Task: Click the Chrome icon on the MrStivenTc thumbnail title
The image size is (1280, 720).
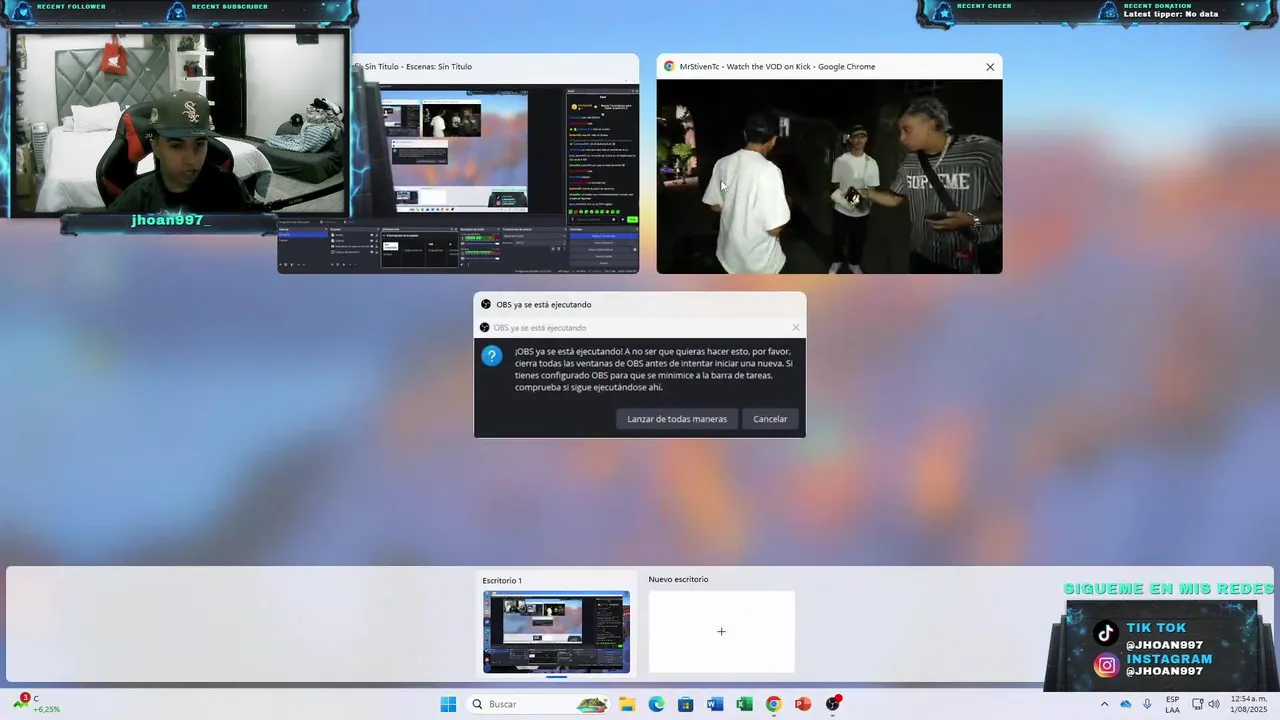Action: pyautogui.click(x=669, y=67)
